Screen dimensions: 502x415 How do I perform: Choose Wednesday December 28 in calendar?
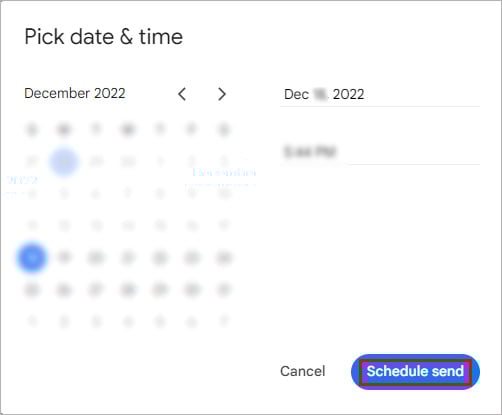(x=128, y=290)
